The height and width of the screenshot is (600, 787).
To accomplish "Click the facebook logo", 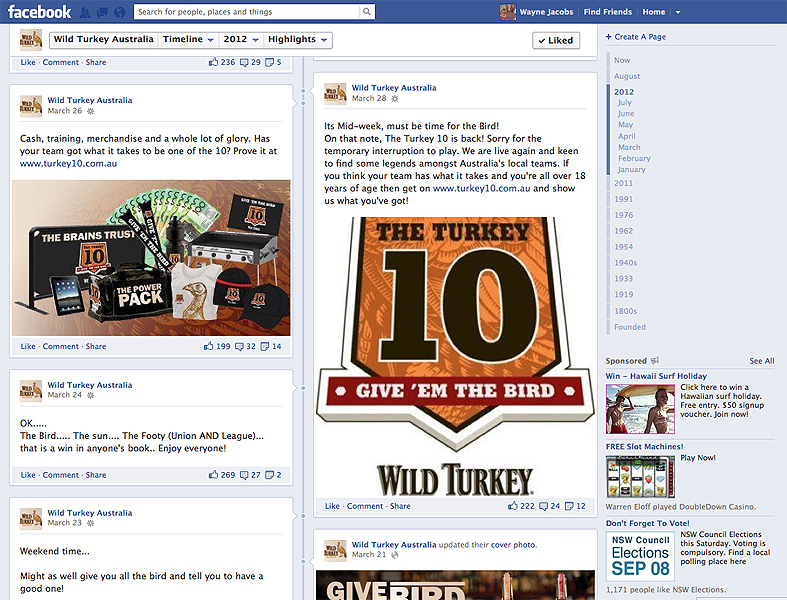I will tap(40, 12).
